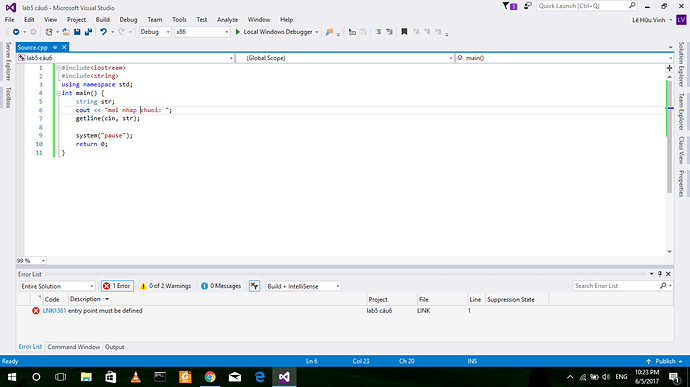Sort by the Description column header
This screenshot has height=387, width=690.
(x=85, y=299)
